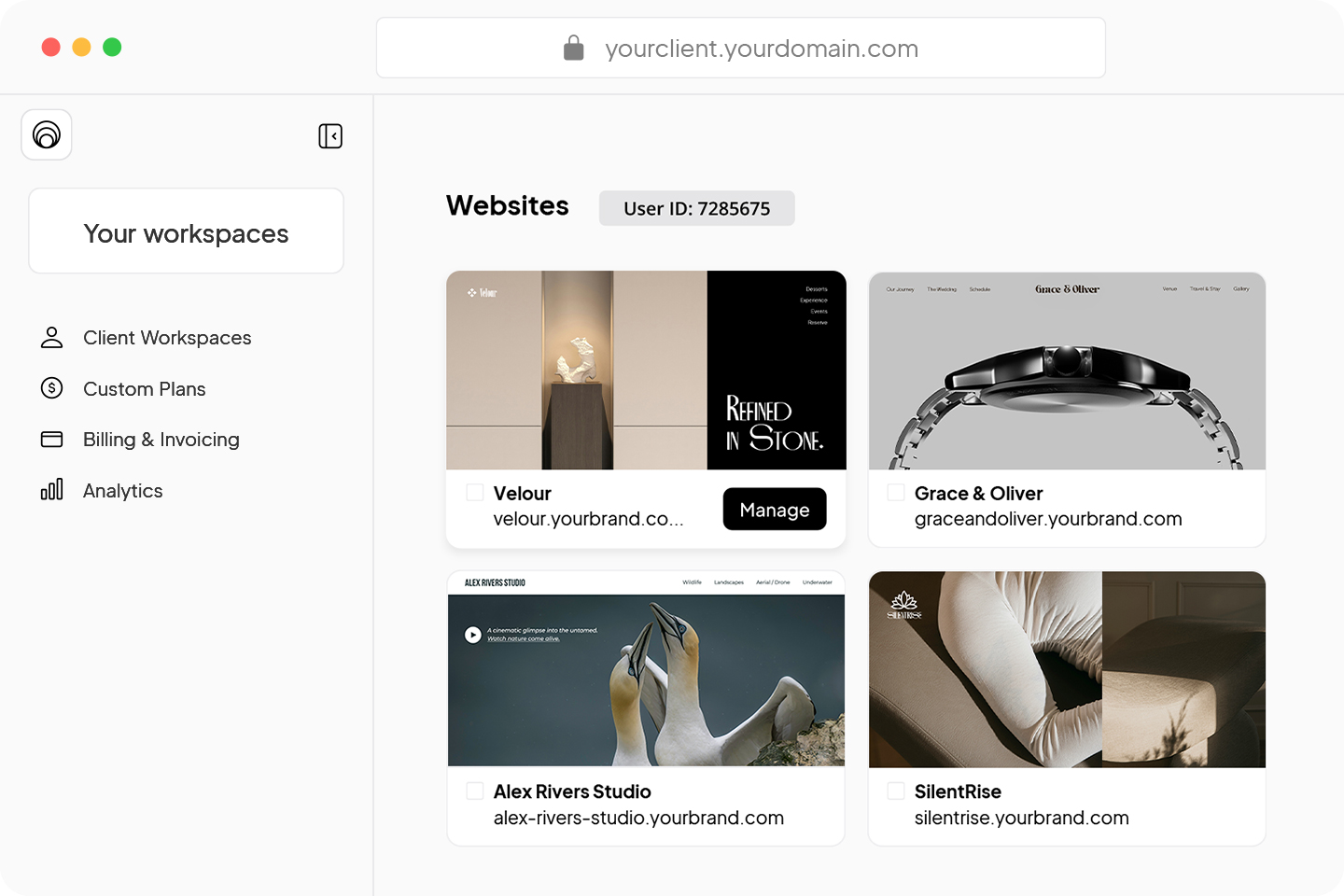Select the Alex Rivers Studio checkbox
1344x896 pixels.
point(475,791)
